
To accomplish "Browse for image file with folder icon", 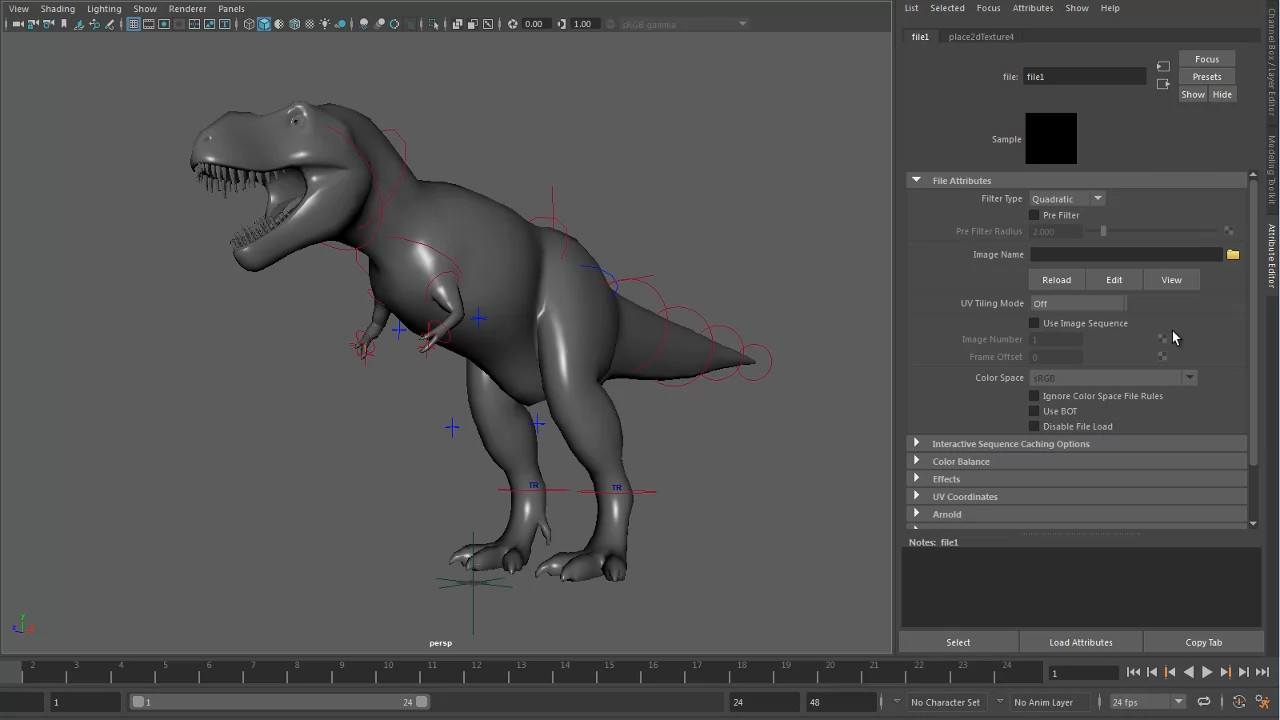I will pos(1233,255).
